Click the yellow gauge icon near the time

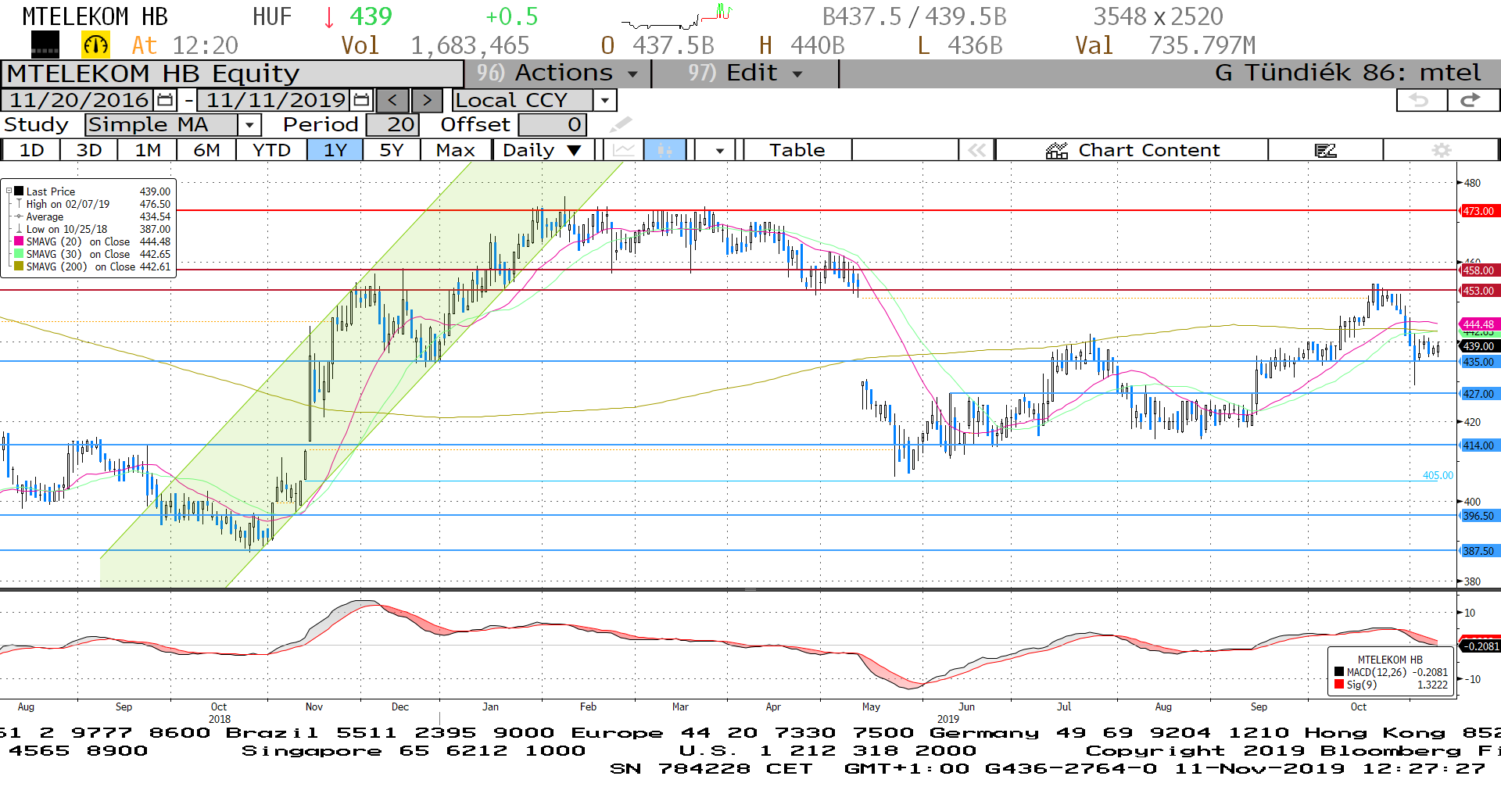coord(96,45)
